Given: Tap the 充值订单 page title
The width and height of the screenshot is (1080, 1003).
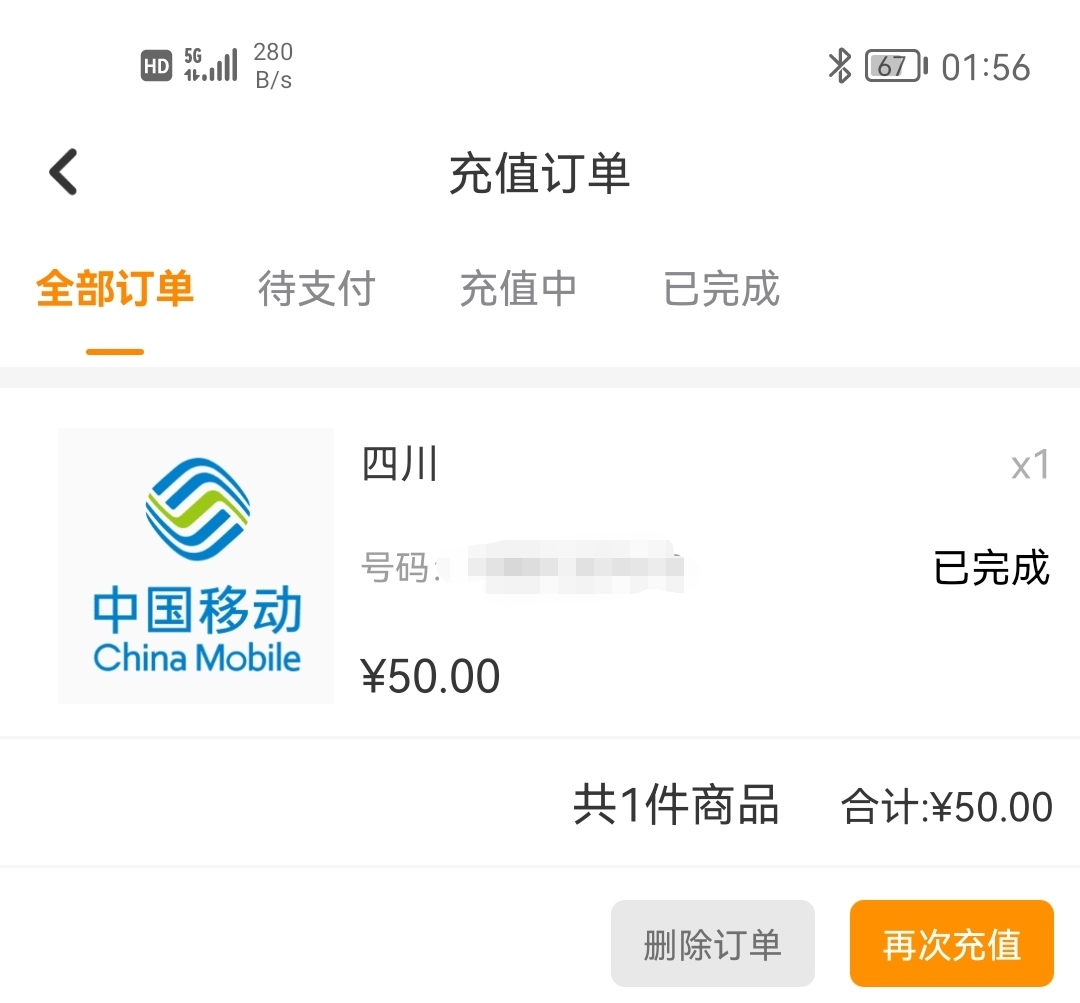Looking at the screenshot, I should point(538,172).
